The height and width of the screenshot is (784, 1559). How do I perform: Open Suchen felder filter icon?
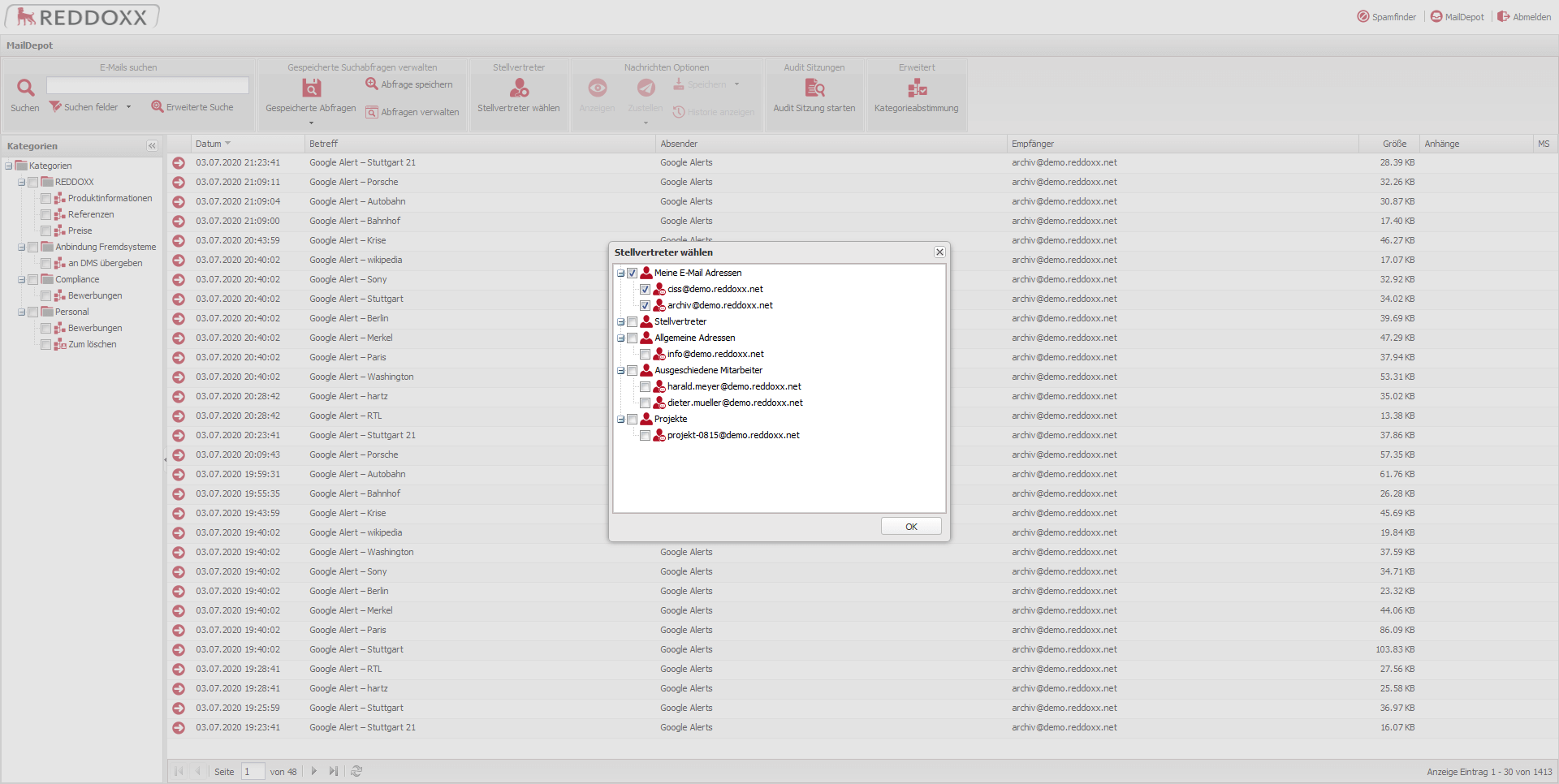click(x=55, y=106)
